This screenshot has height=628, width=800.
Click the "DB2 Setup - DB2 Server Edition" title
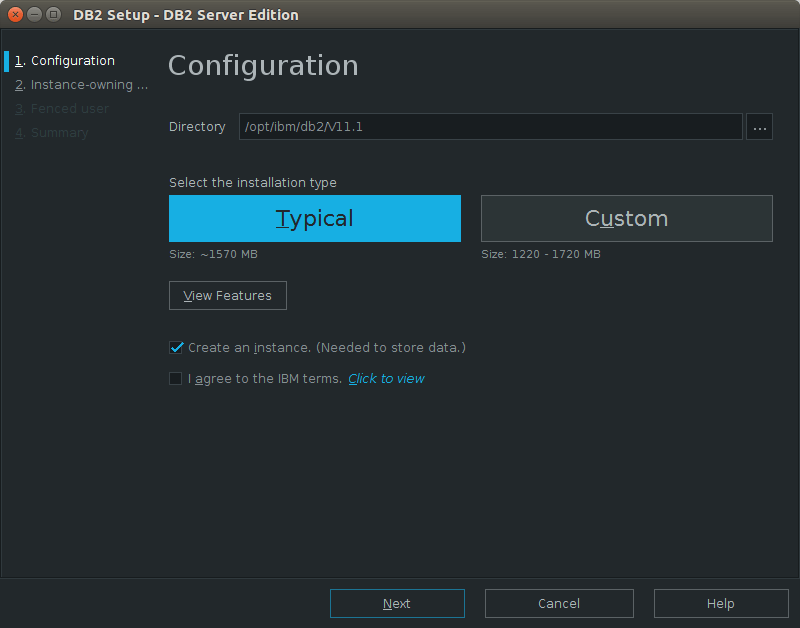186,15
